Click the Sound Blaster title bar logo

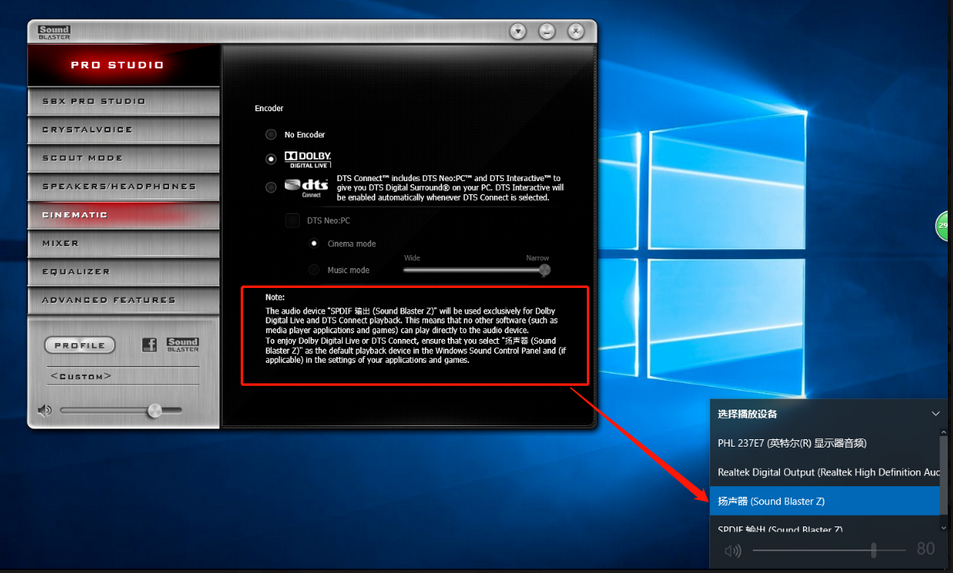[x=54, y=32]
